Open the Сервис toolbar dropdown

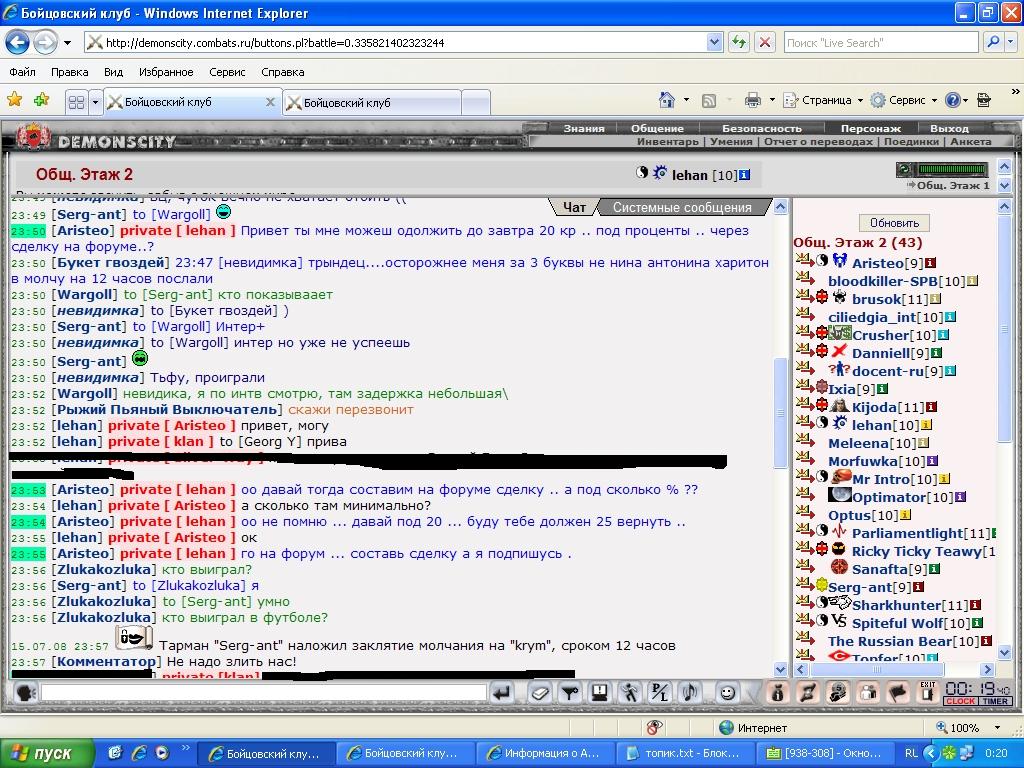(x=904, y=100)
